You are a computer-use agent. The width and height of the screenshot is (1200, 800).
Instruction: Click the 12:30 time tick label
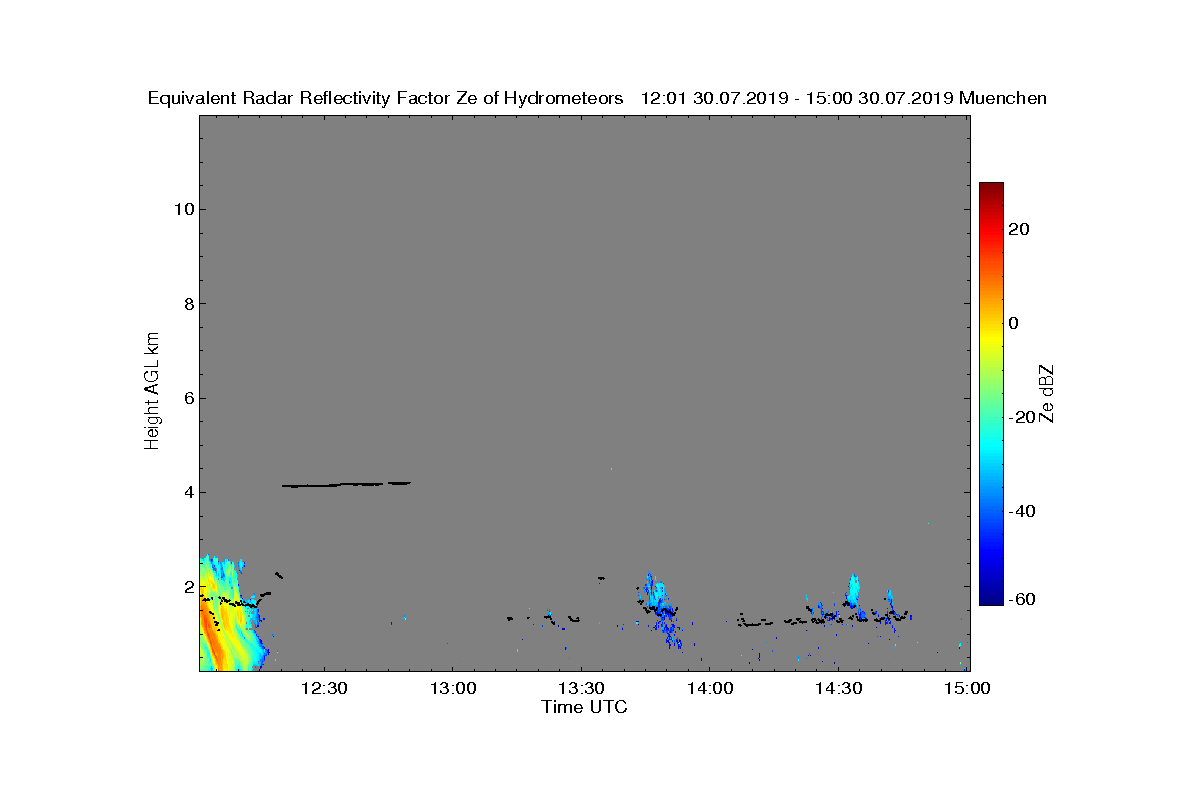point(324,688)
